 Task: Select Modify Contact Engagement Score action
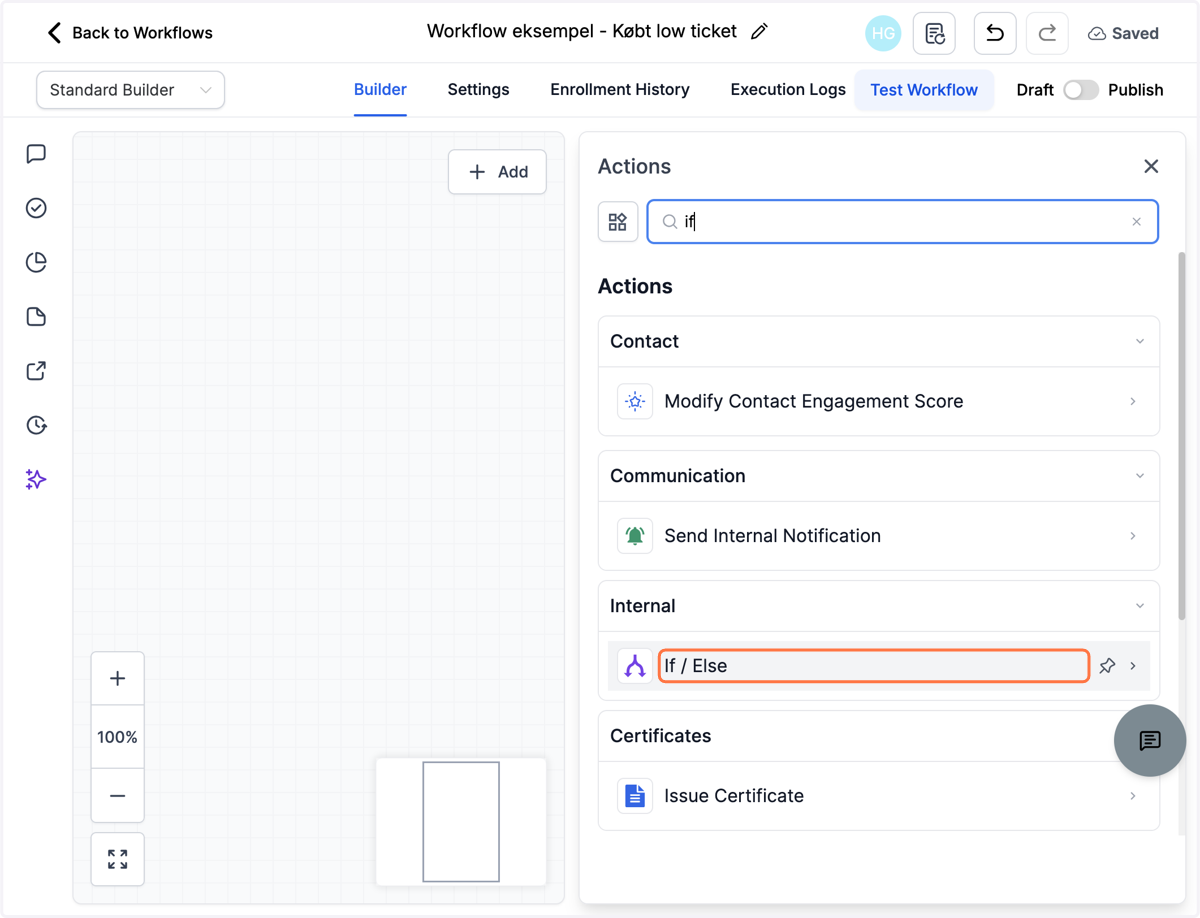point(879,401)
